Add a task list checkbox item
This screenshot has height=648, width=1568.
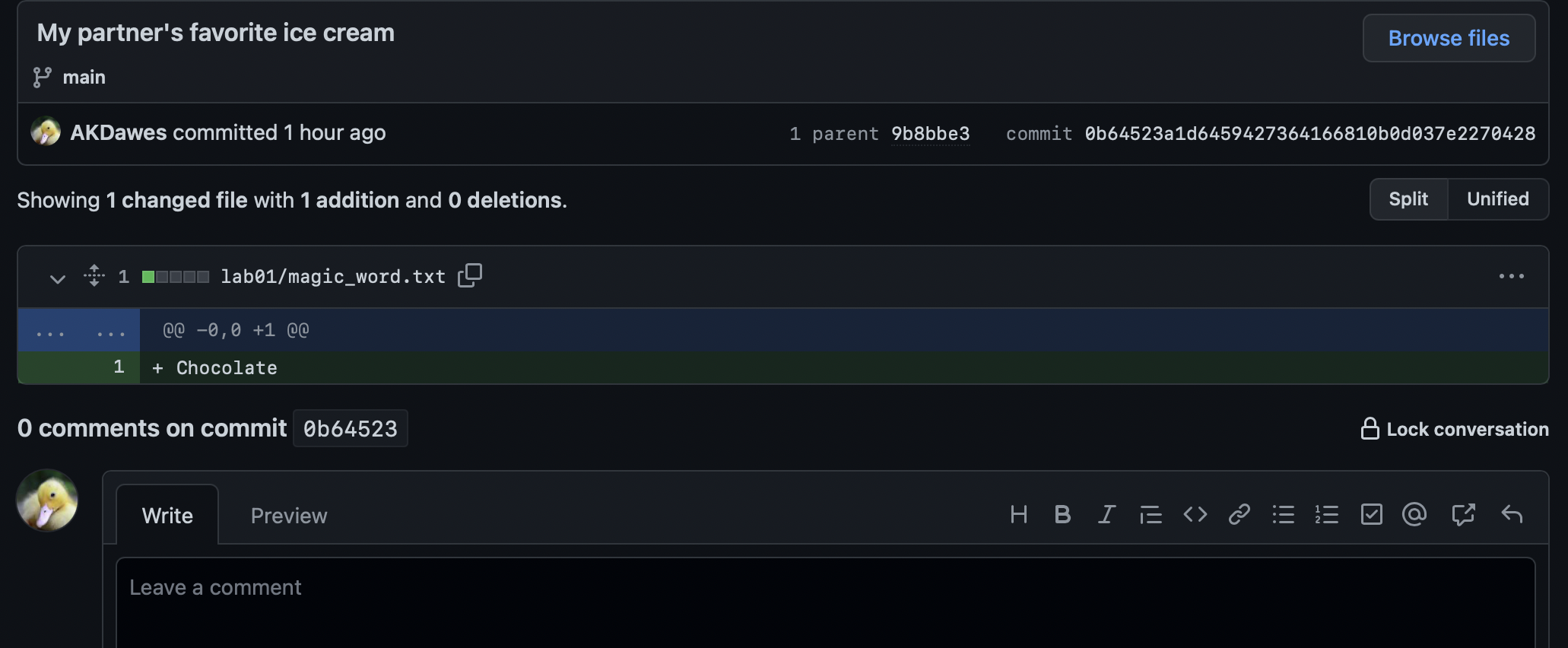tap(1371, 515)
